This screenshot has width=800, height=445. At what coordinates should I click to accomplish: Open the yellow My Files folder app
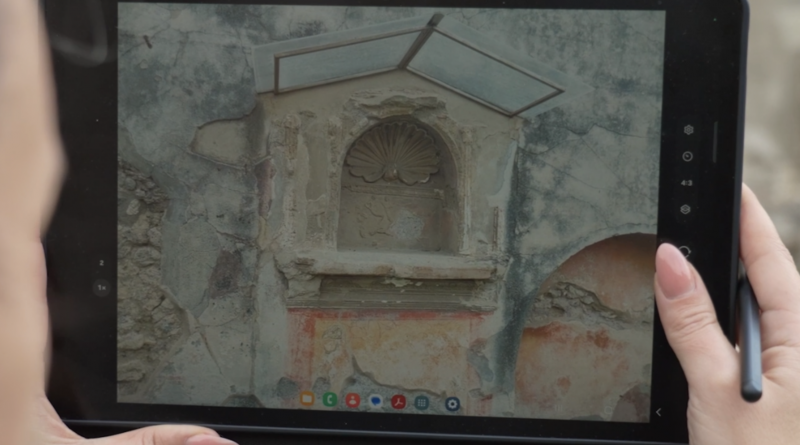306,401
